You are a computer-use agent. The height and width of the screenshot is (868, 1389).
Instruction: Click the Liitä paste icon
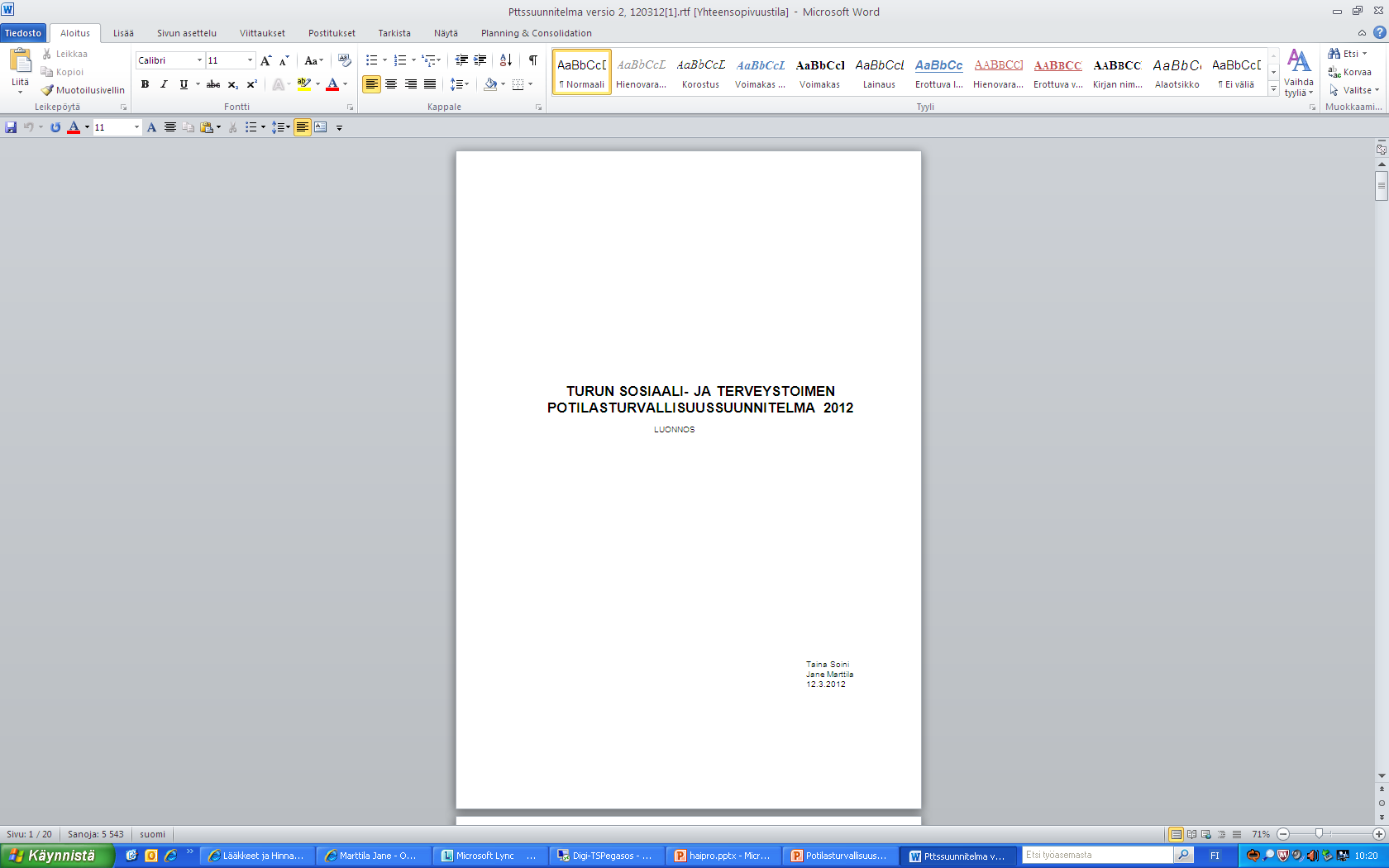(20, 60)
